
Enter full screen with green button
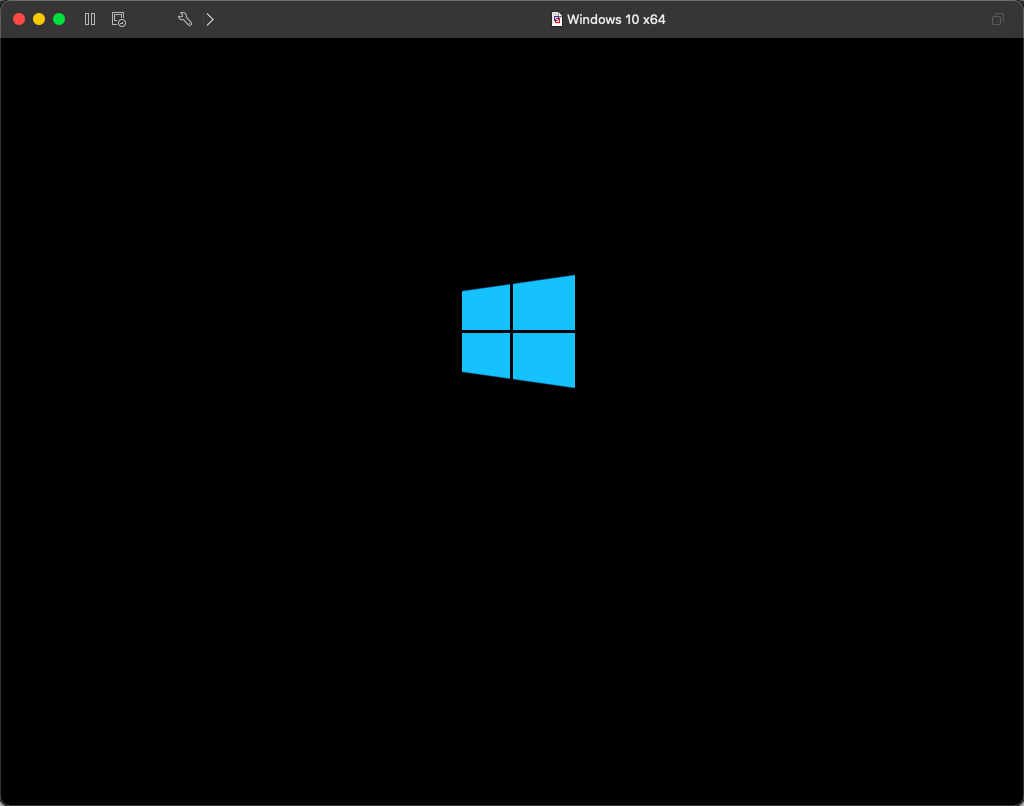[x=59, y=20]
